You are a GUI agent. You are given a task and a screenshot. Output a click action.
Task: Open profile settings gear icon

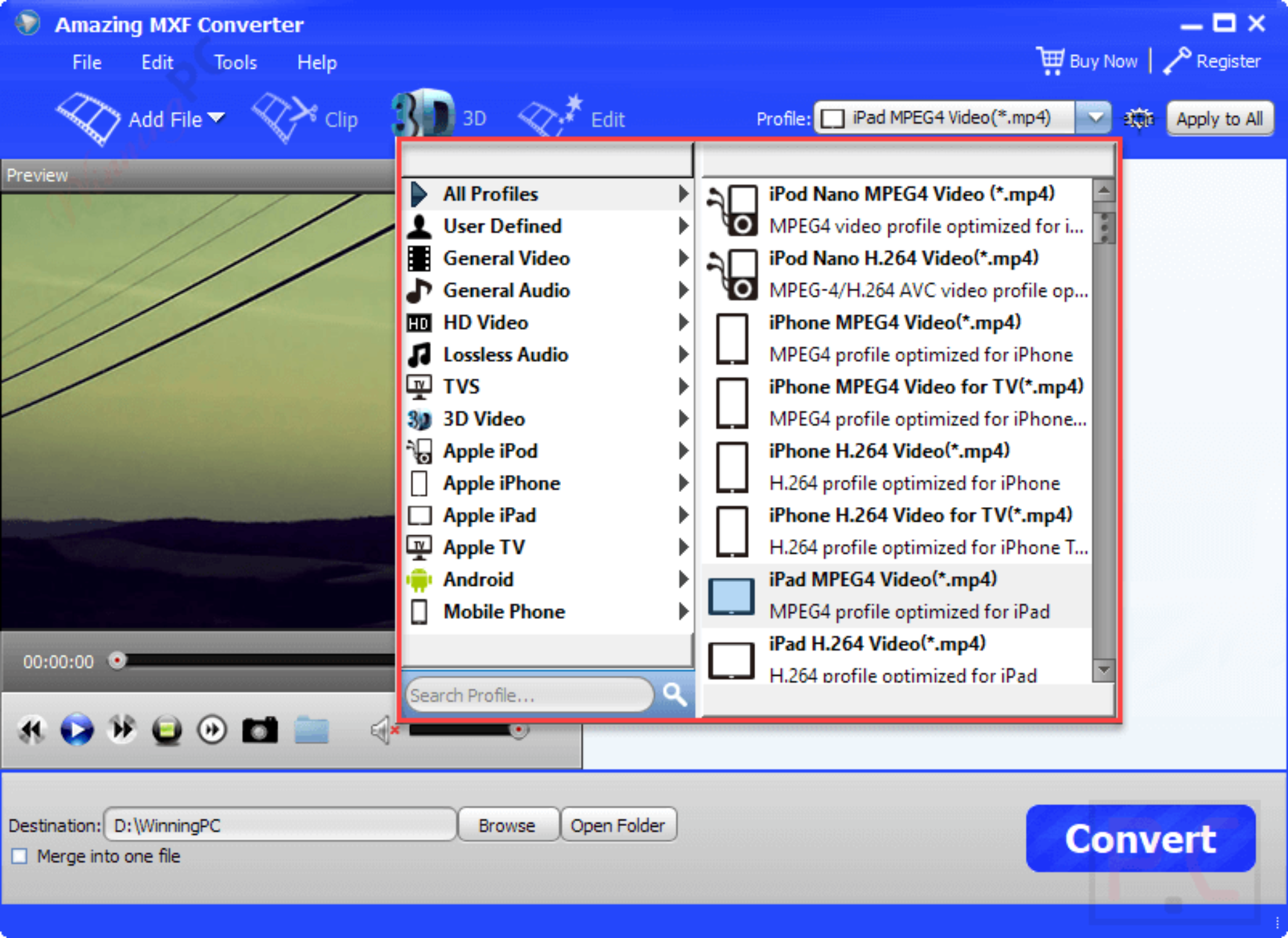pos(1139,118)
